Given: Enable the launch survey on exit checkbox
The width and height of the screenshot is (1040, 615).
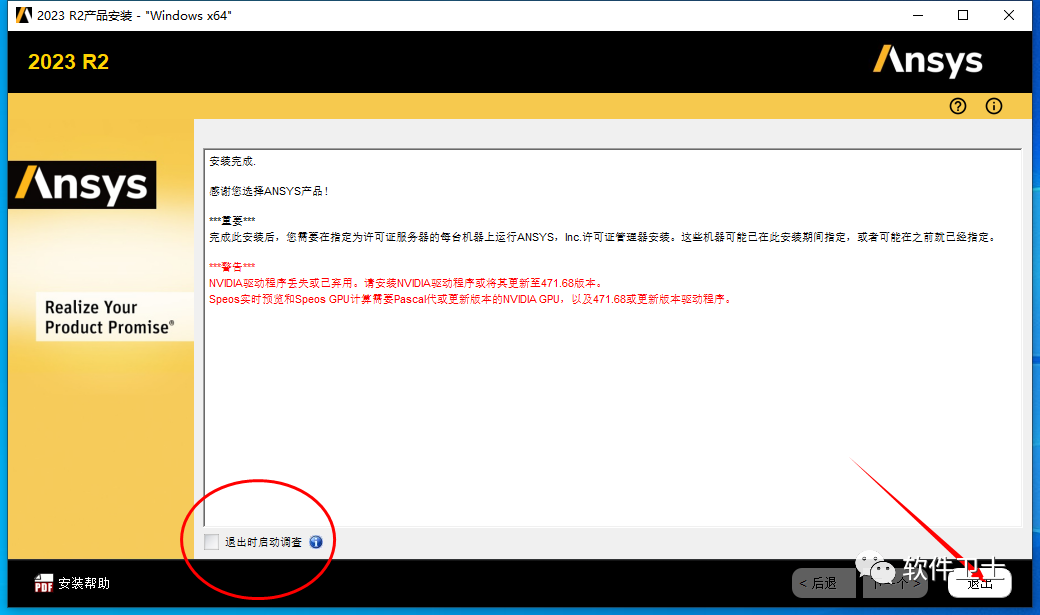Looking at the screenshot, I should pos(211,542).
